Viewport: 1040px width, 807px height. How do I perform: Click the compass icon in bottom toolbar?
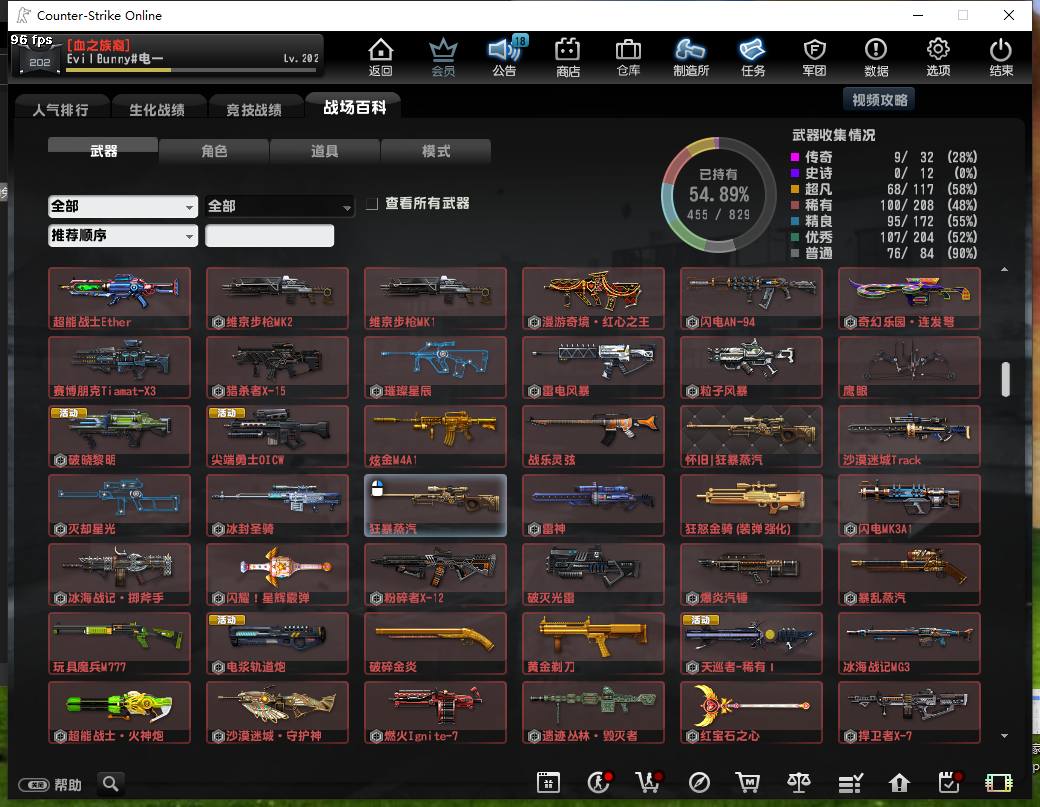(x=699, y=782)
